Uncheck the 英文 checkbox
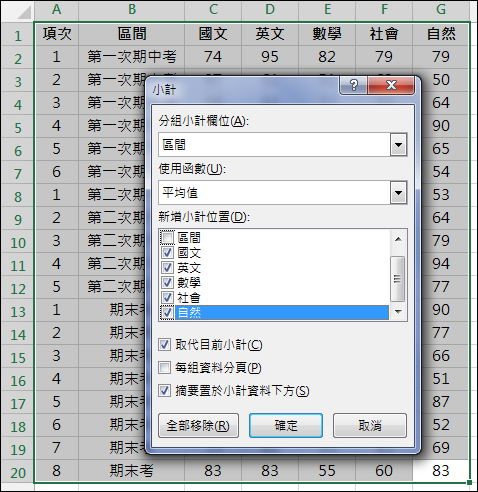This screenshot has height=492, width=478. [167, 268]
